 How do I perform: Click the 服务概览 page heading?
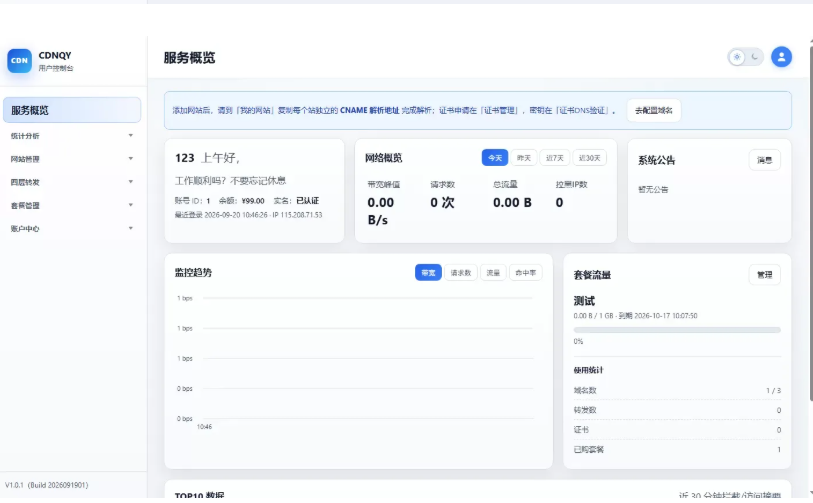click(189, 58)
